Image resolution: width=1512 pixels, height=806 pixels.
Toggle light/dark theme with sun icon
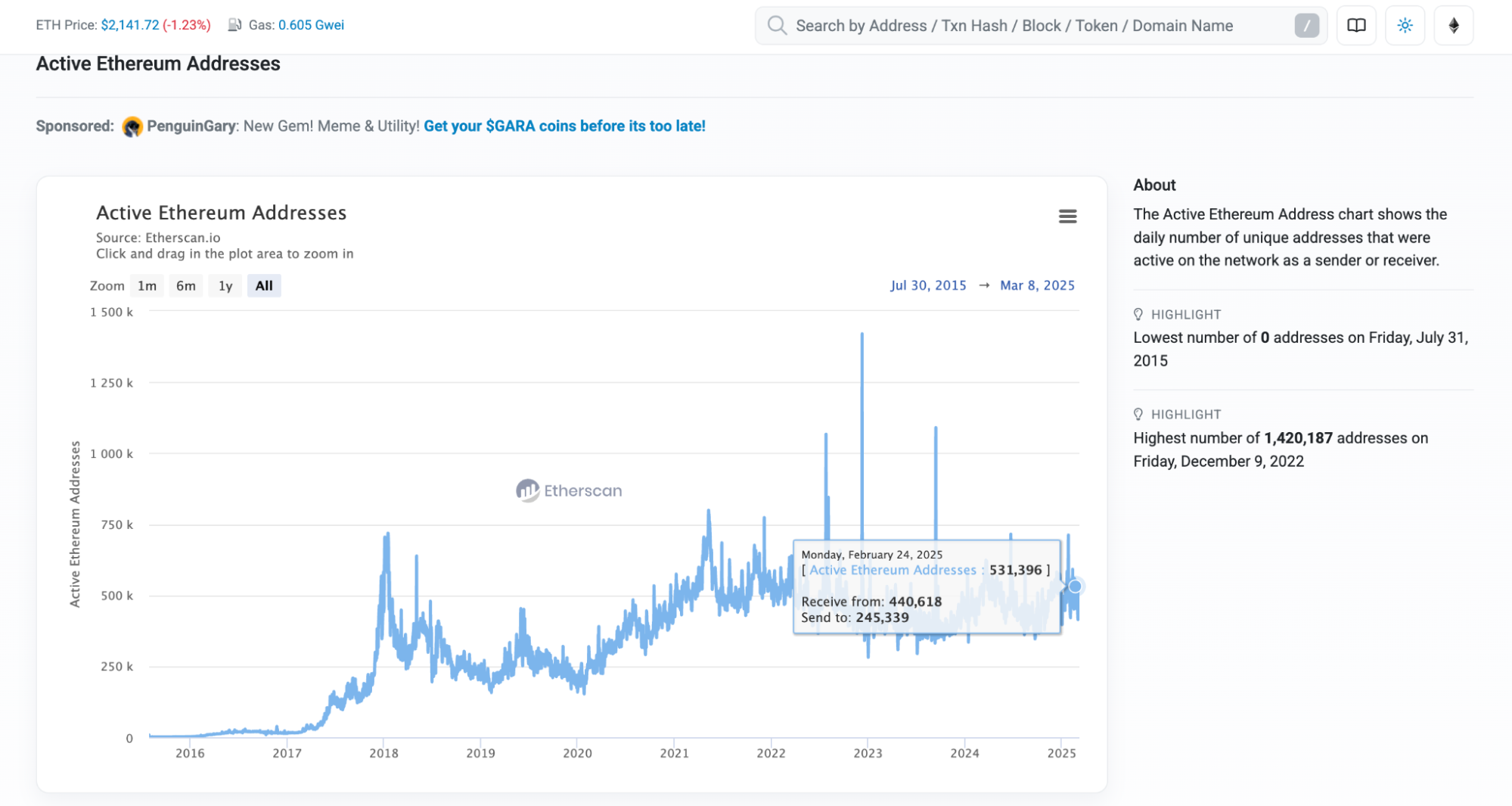tap(1405, 25)
